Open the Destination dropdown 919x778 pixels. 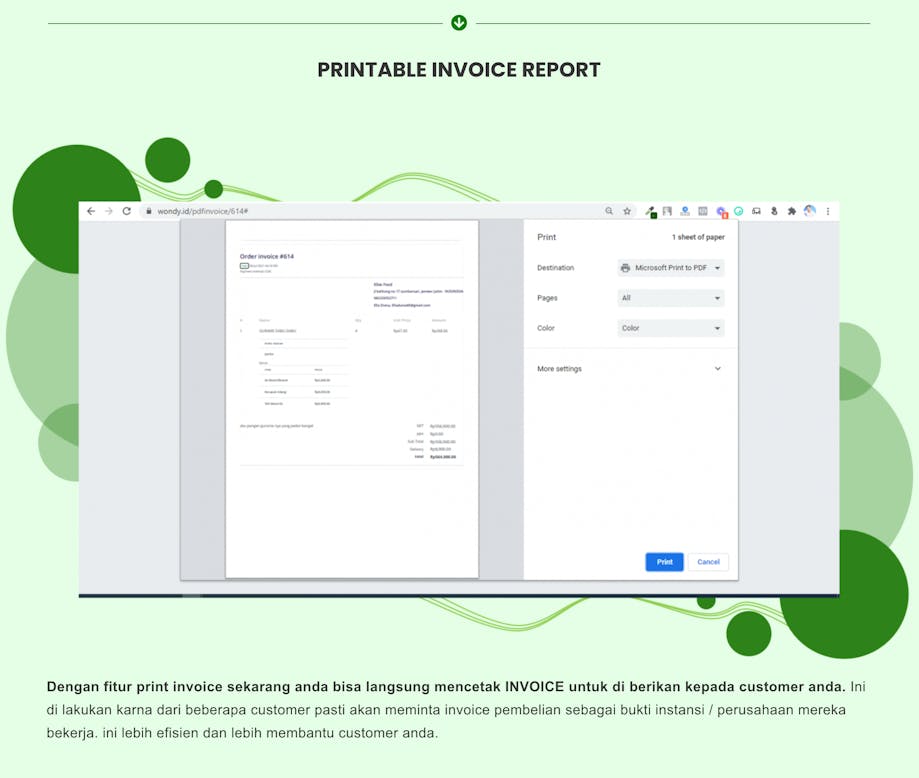(670, 268)
